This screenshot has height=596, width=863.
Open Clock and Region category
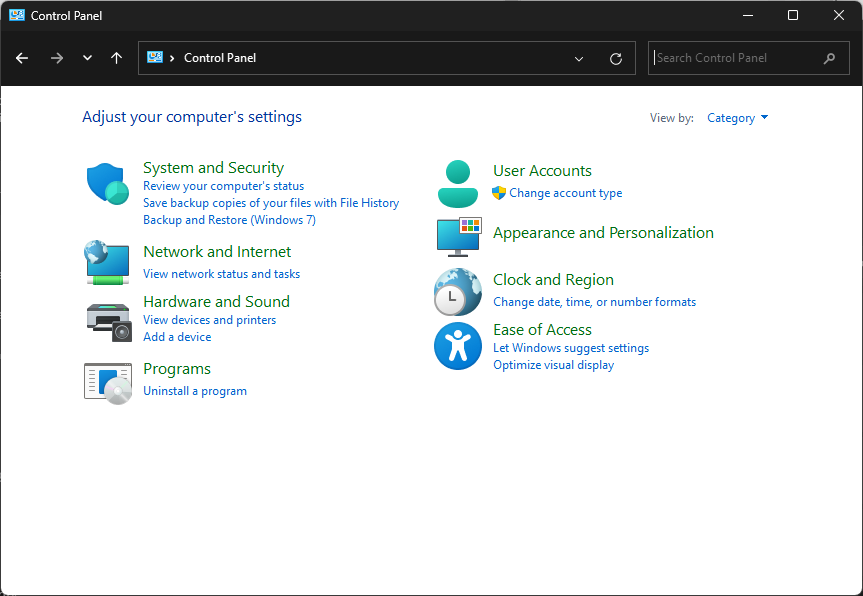coord(553,280)
